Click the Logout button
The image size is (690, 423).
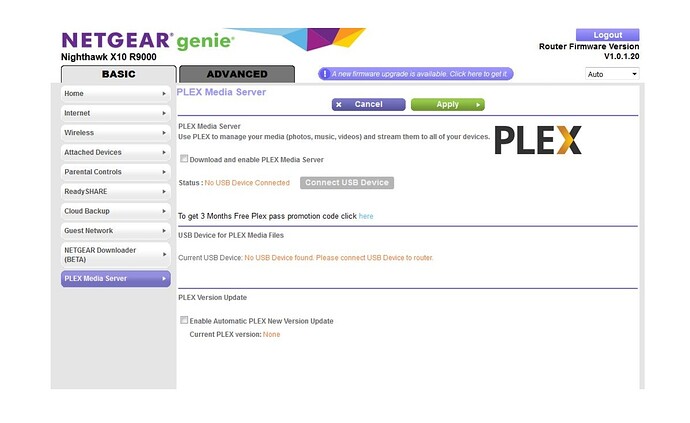(x=607, y=35)
